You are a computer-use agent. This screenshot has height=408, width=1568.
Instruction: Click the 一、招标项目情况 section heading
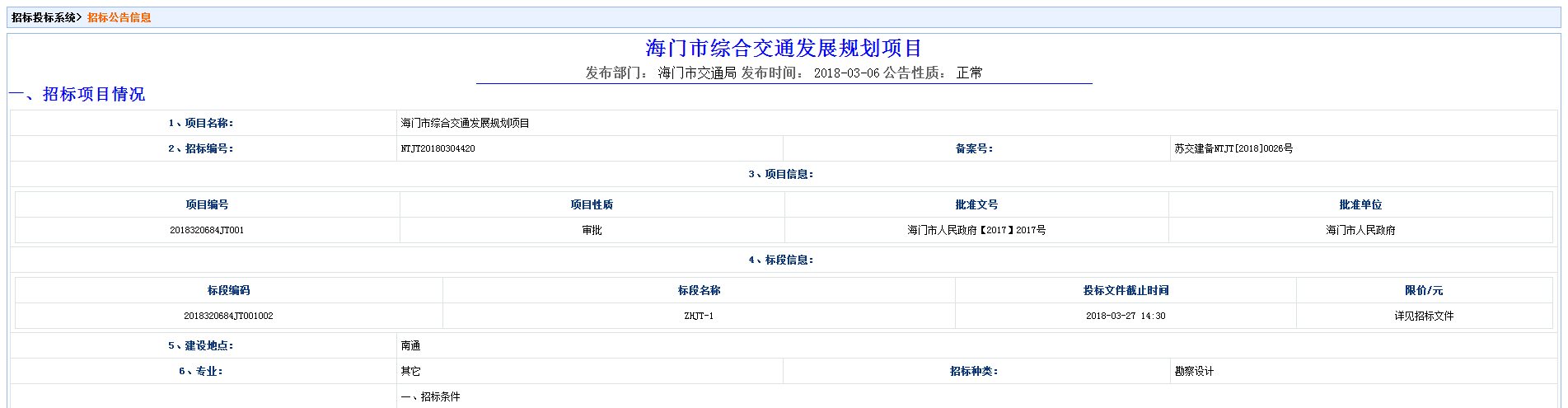tap(77, 94)
